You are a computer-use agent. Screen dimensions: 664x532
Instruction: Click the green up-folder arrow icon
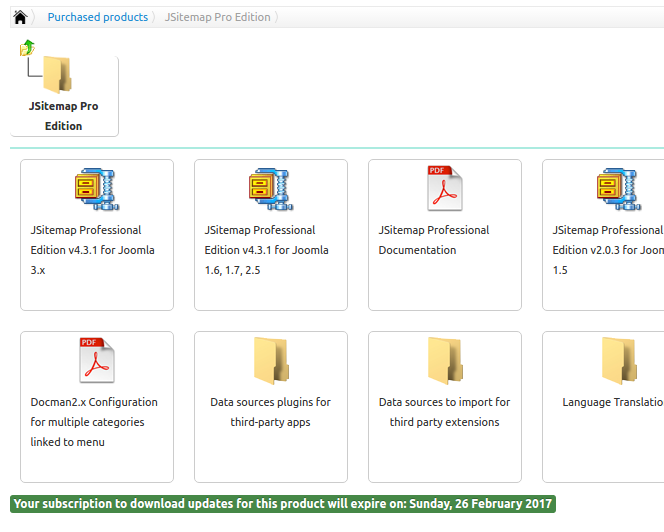(x=28, y=48)
